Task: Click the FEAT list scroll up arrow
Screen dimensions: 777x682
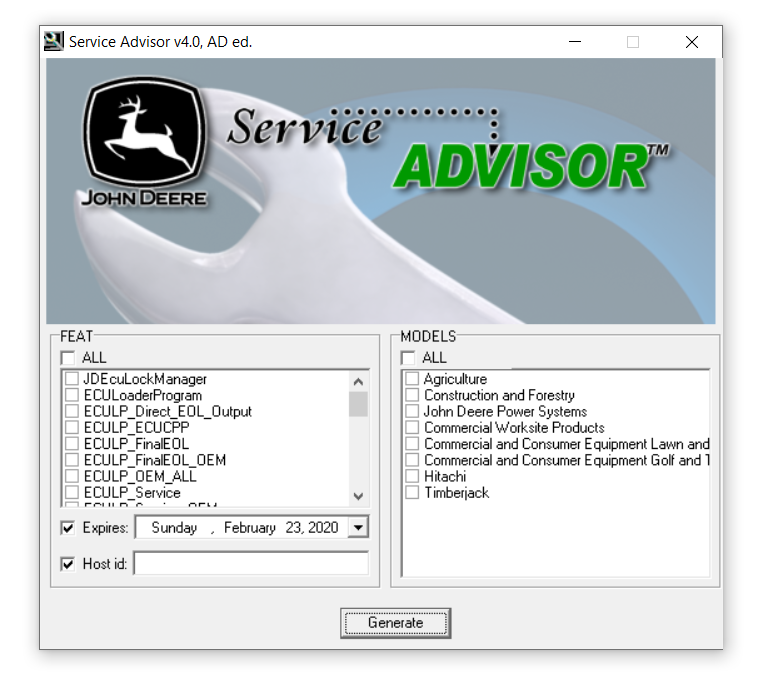Action: coord(358,382)
